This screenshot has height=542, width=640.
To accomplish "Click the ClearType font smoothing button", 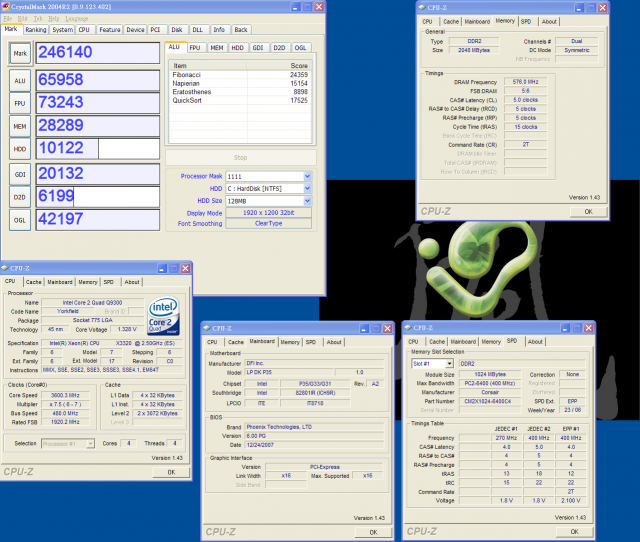I will point(269,223).
